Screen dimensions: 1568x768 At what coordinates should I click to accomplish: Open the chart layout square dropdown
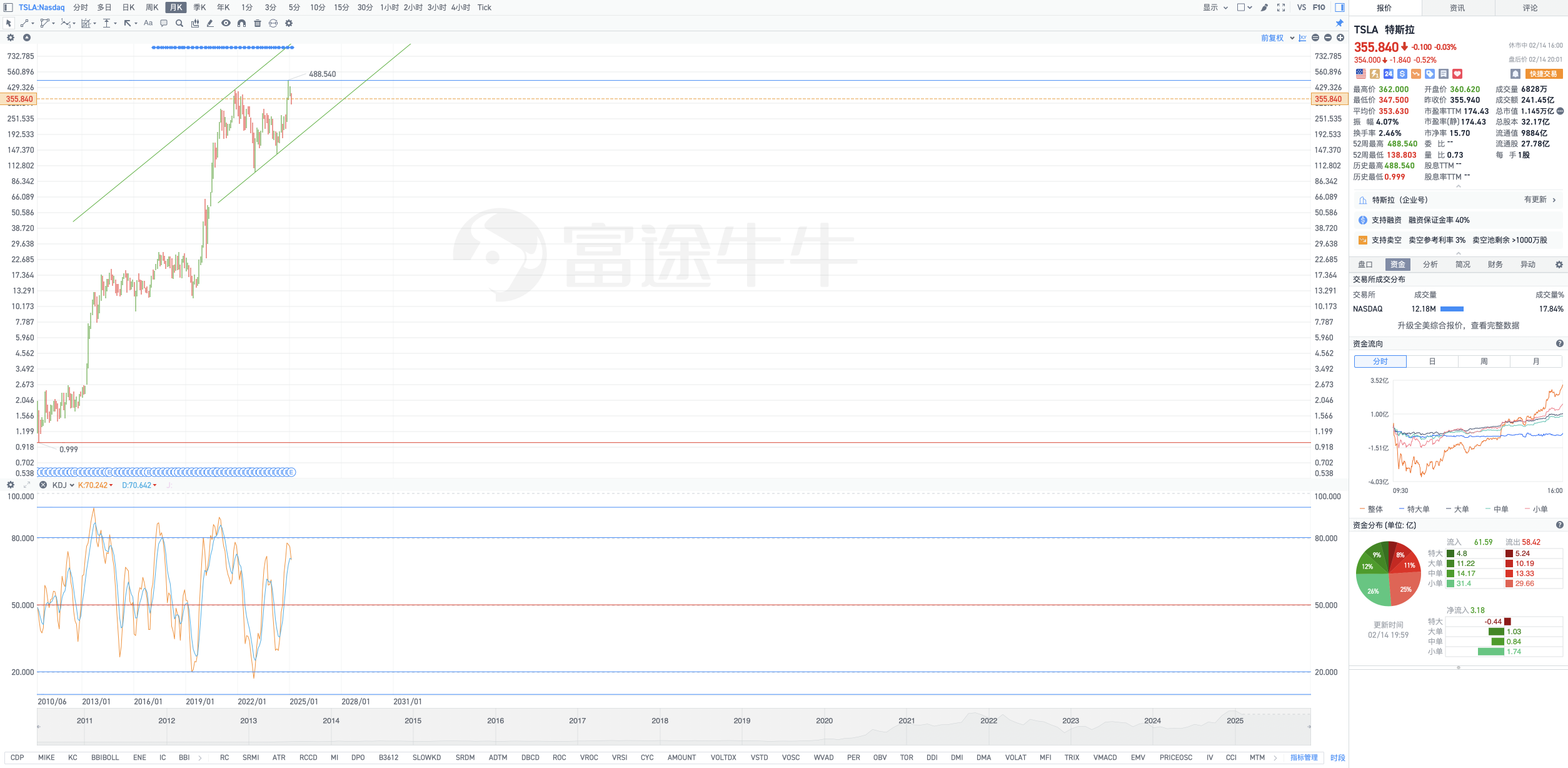[1244, 8]
